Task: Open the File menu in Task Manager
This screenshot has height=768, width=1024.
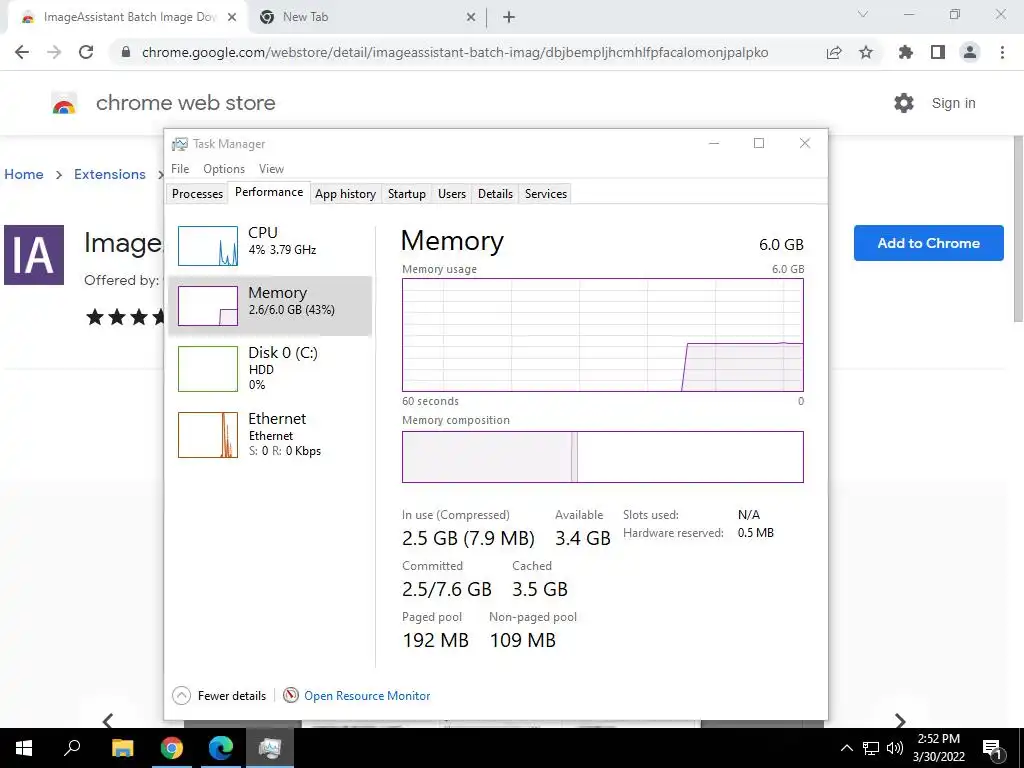Action: coord(180,169)
